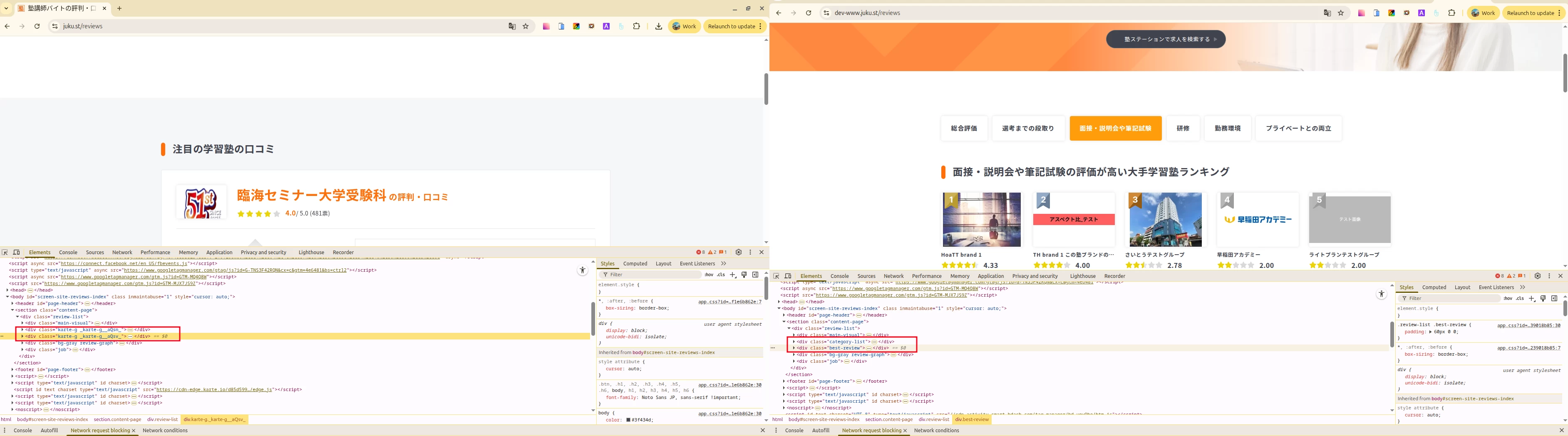Collapse body node in left DOM tree

click(7, 297)
